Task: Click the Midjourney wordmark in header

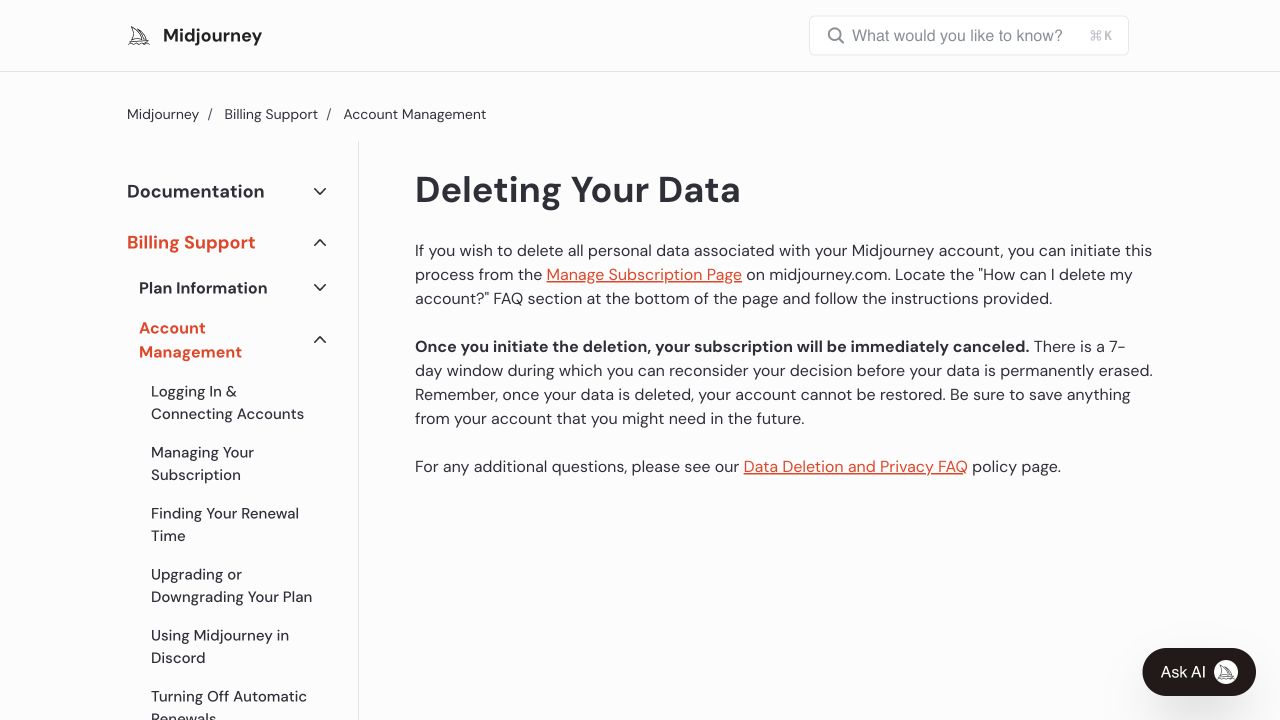Action: pos(212,36)
